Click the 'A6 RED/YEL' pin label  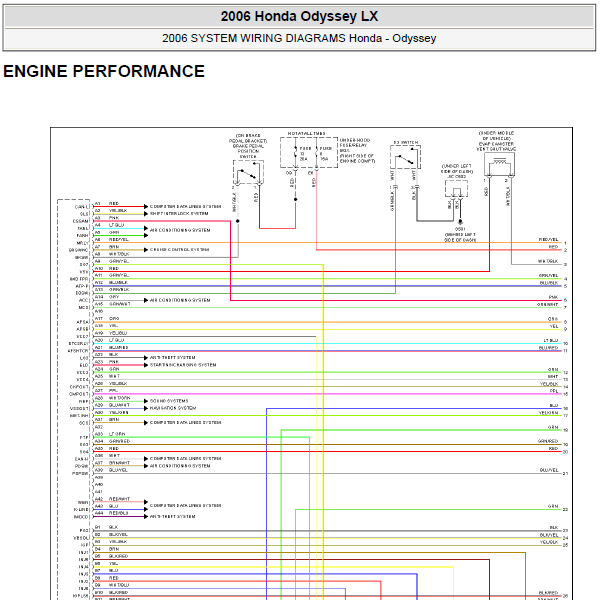[112, 239]
